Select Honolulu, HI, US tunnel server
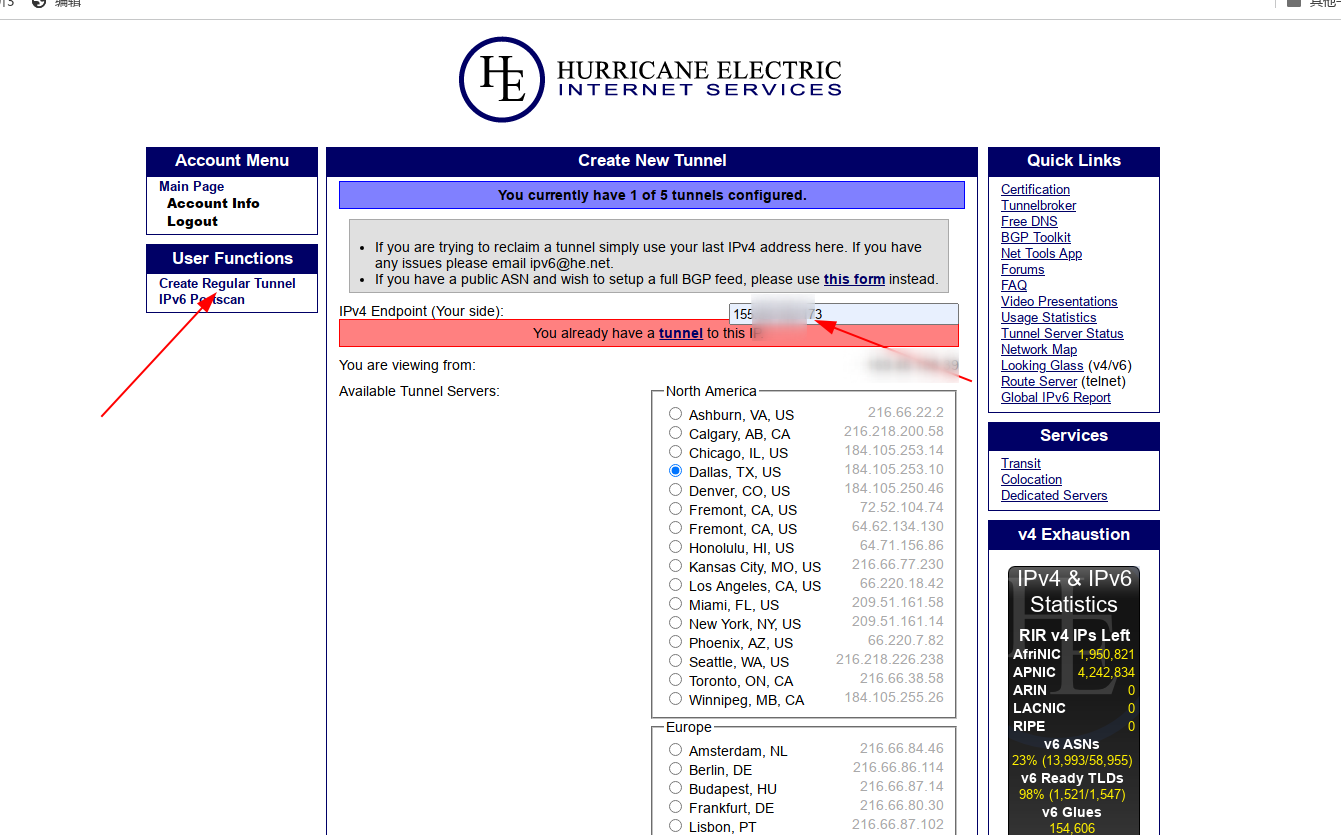This screenshot has height=835, width=1341. (x=676, y=547)
